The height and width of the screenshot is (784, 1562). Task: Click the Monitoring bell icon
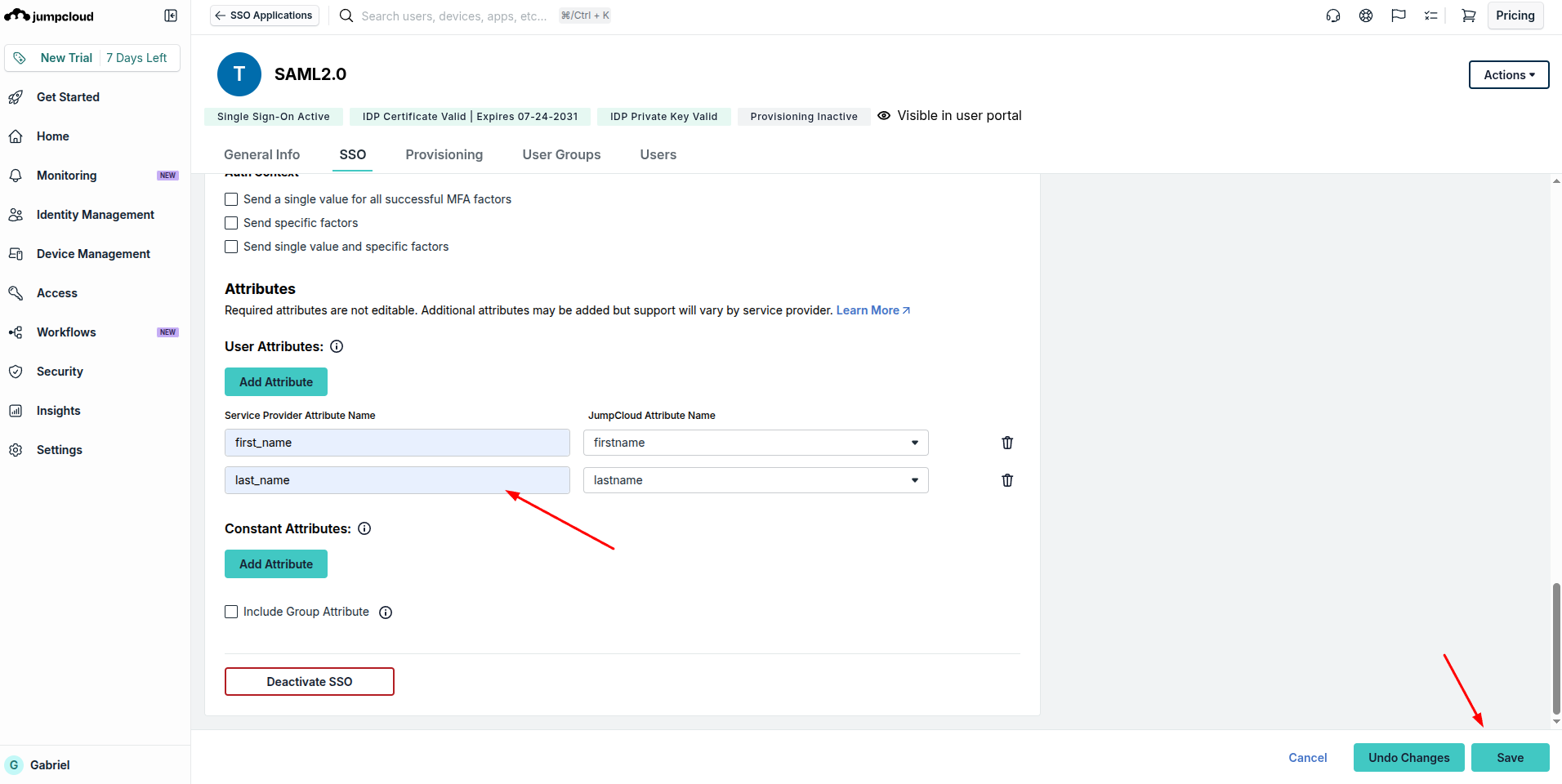(16, 176)
